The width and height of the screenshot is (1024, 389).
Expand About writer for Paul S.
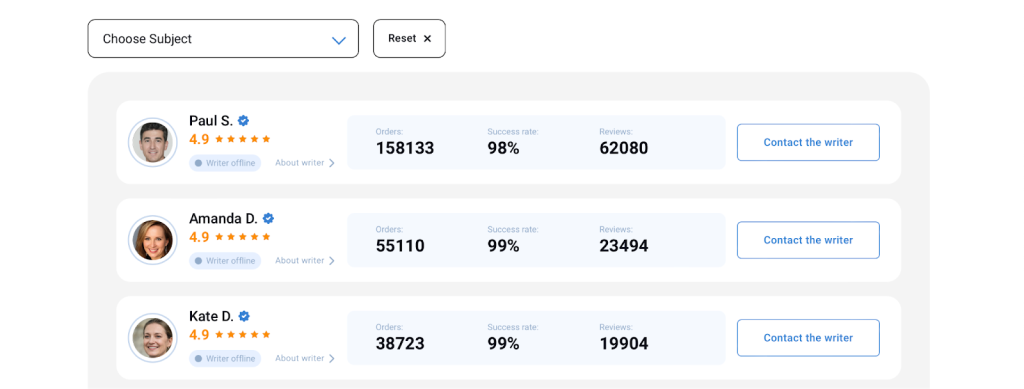click(x=305, y=163)
